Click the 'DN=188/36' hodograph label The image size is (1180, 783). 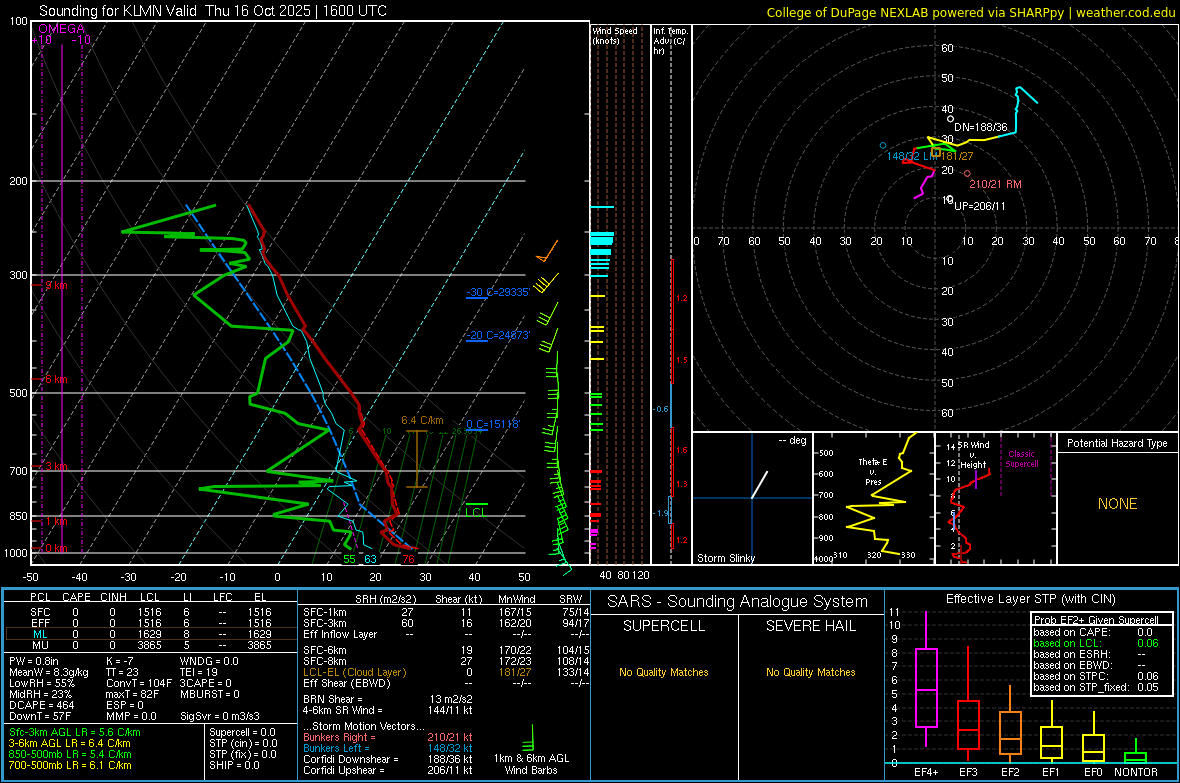(980, 127)
